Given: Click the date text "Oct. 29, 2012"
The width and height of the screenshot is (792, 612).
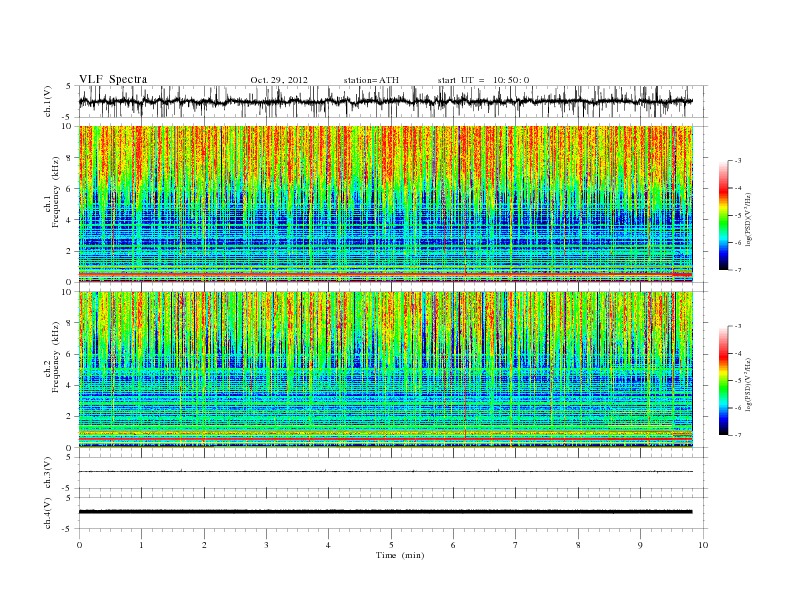Looking at the screenshot, I should 279,80.
